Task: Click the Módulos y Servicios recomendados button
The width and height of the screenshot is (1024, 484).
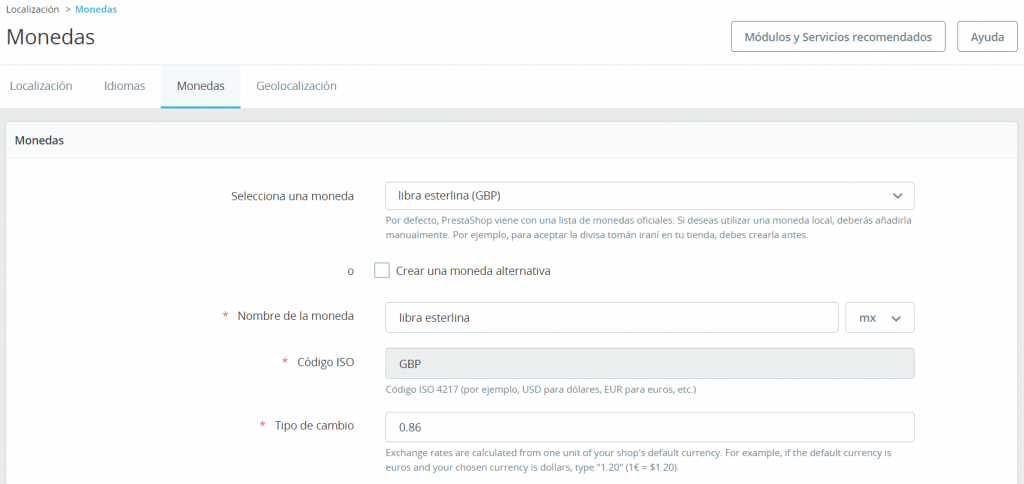Action: (838, 37)
